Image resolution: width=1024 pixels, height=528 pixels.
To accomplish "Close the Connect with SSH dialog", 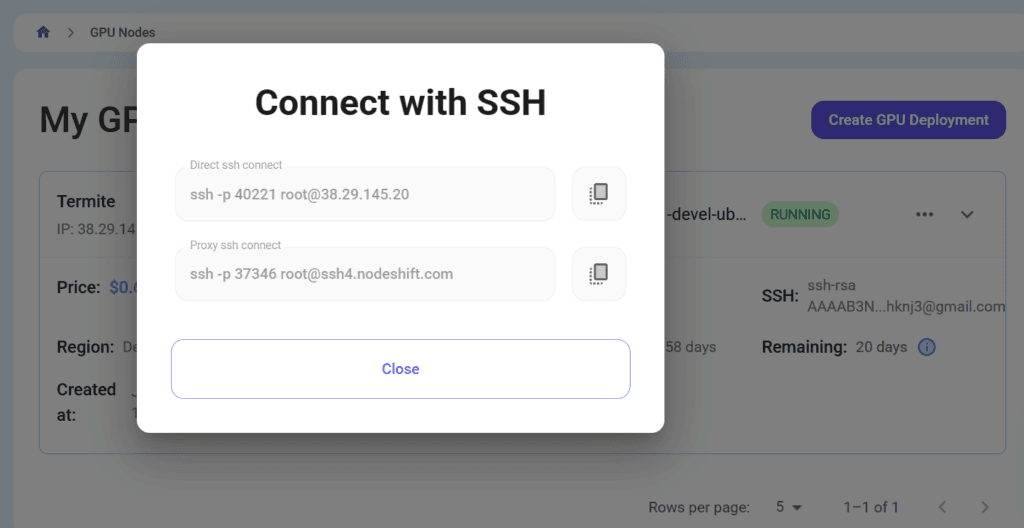I will pyautogui.click(x=400, y=369).
